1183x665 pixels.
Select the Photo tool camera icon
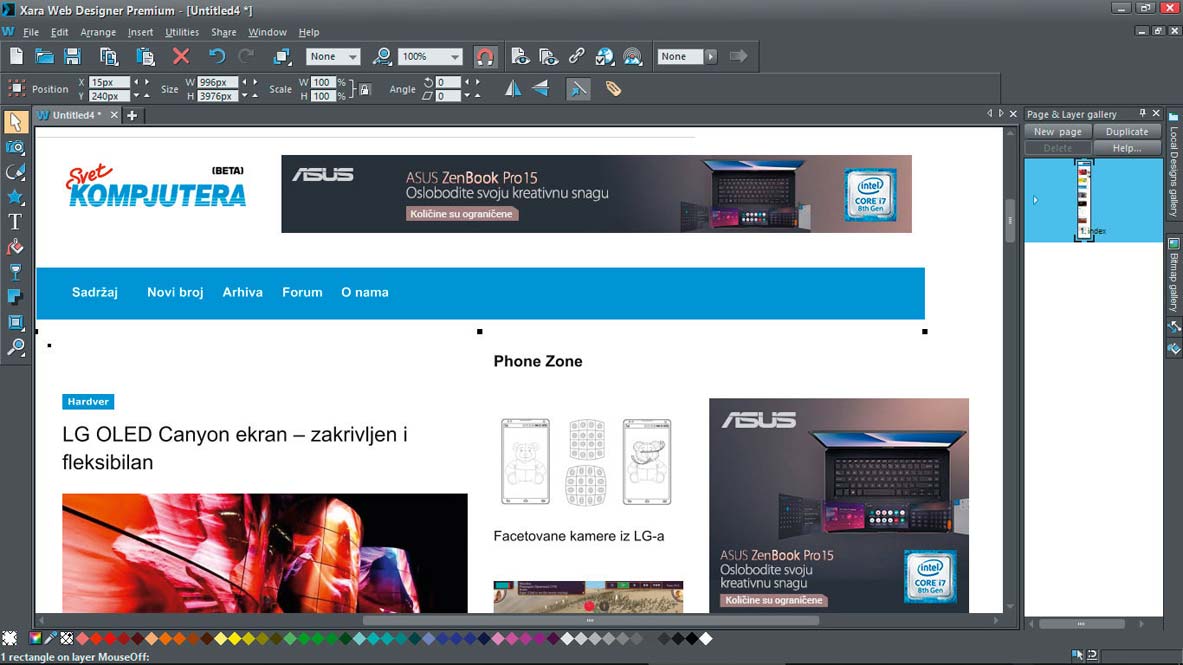[15, 147]
